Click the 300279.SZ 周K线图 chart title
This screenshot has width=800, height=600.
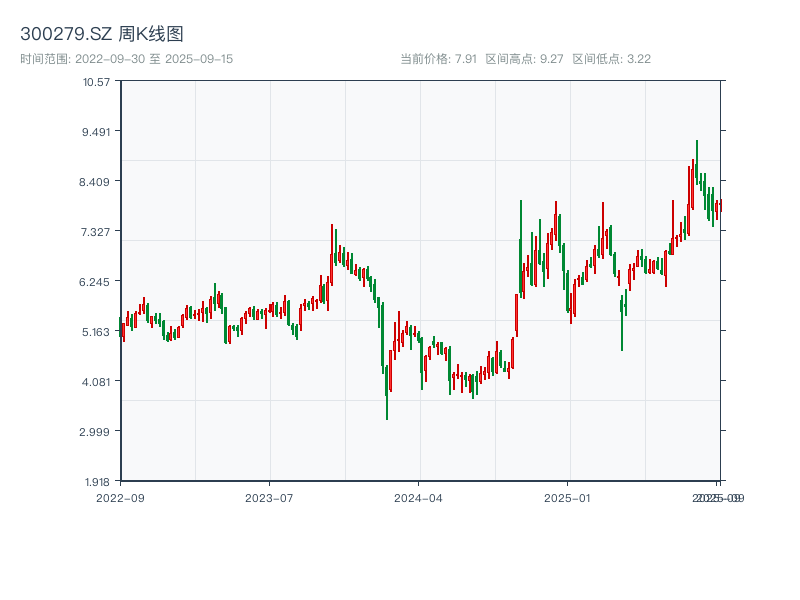click(102, 34)
